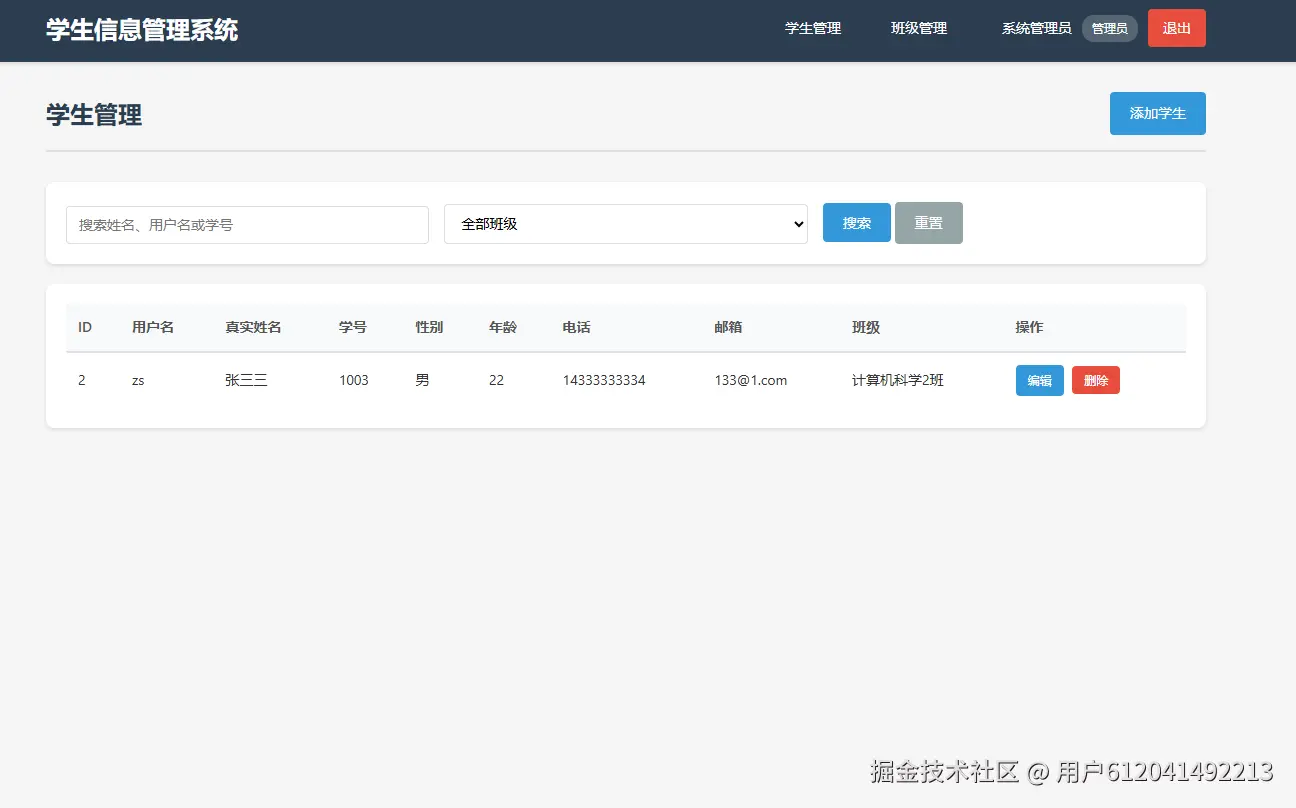Screen dimensions: 1296x808
Task: Click the blue 添加学生 button
Action: (1157, 113)
